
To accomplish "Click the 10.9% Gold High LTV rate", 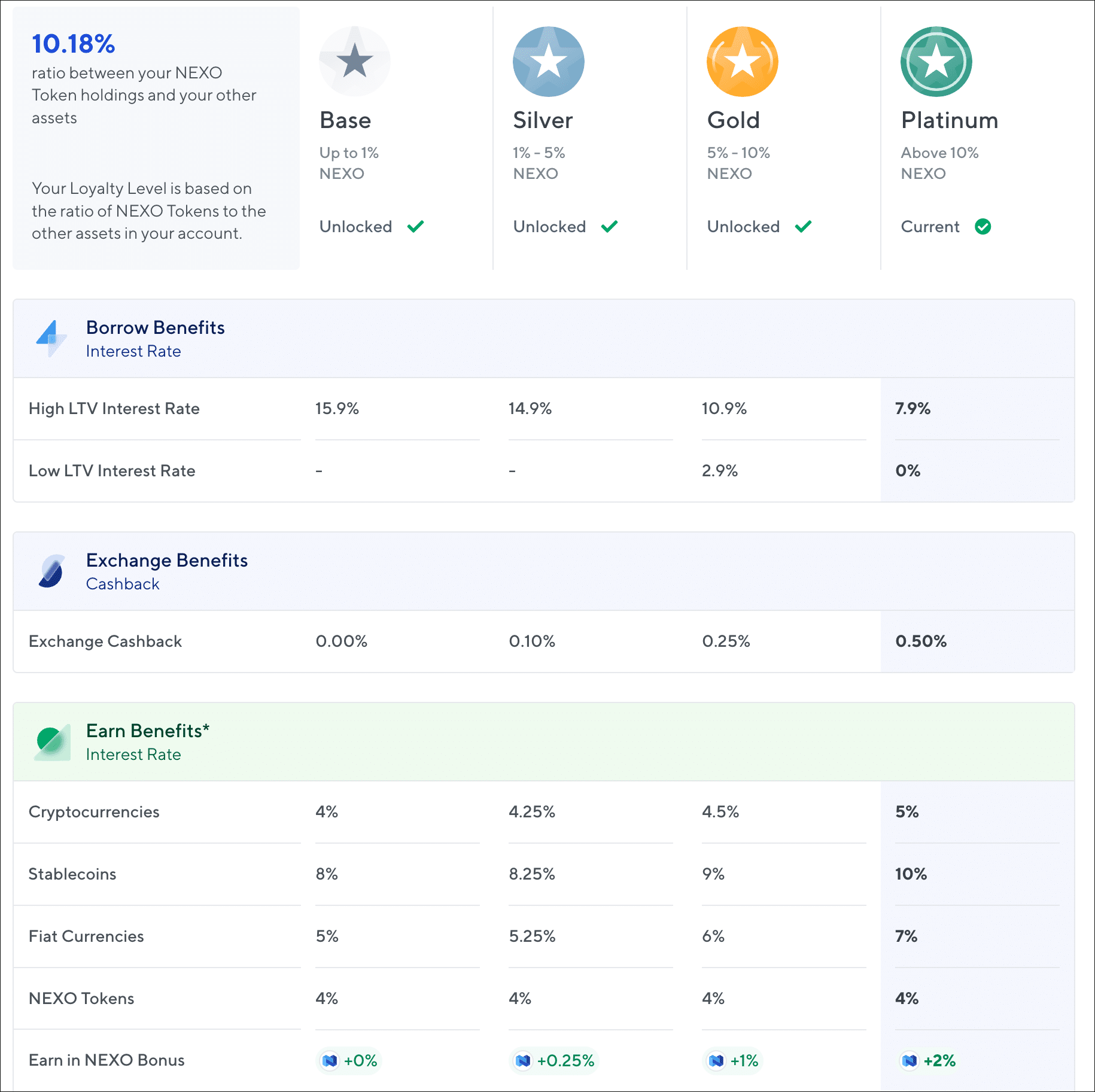I will [x=724, y=409].
